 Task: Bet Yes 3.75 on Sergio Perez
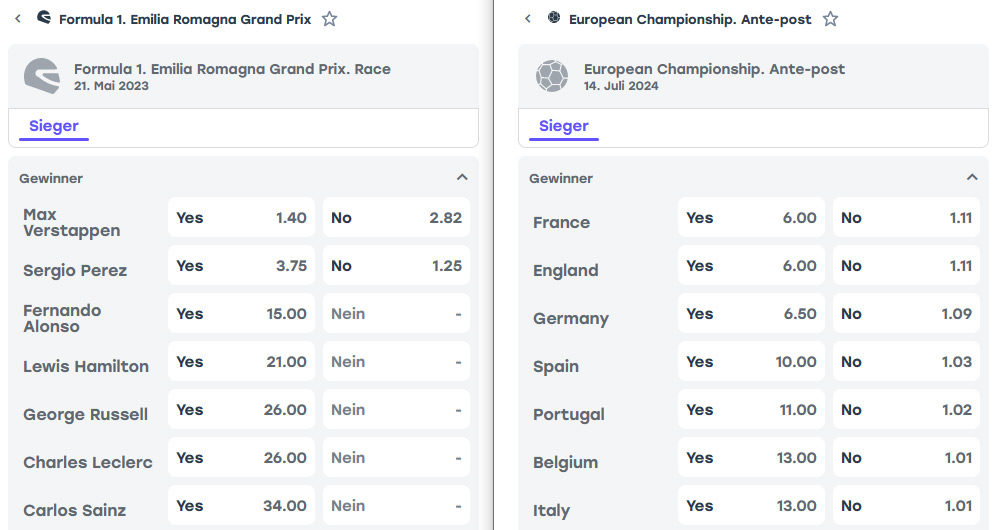(241, 266)
